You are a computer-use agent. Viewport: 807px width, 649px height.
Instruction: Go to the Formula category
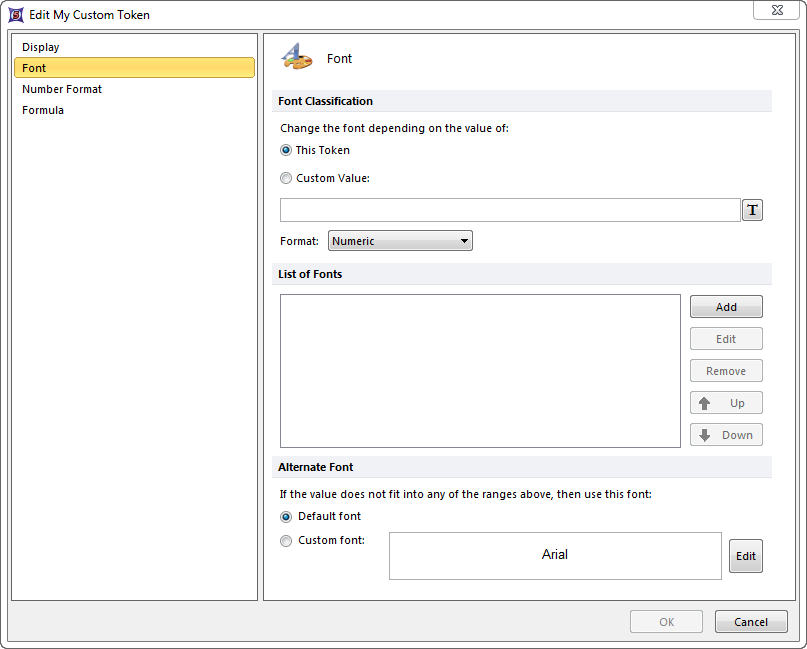point(43,110)
